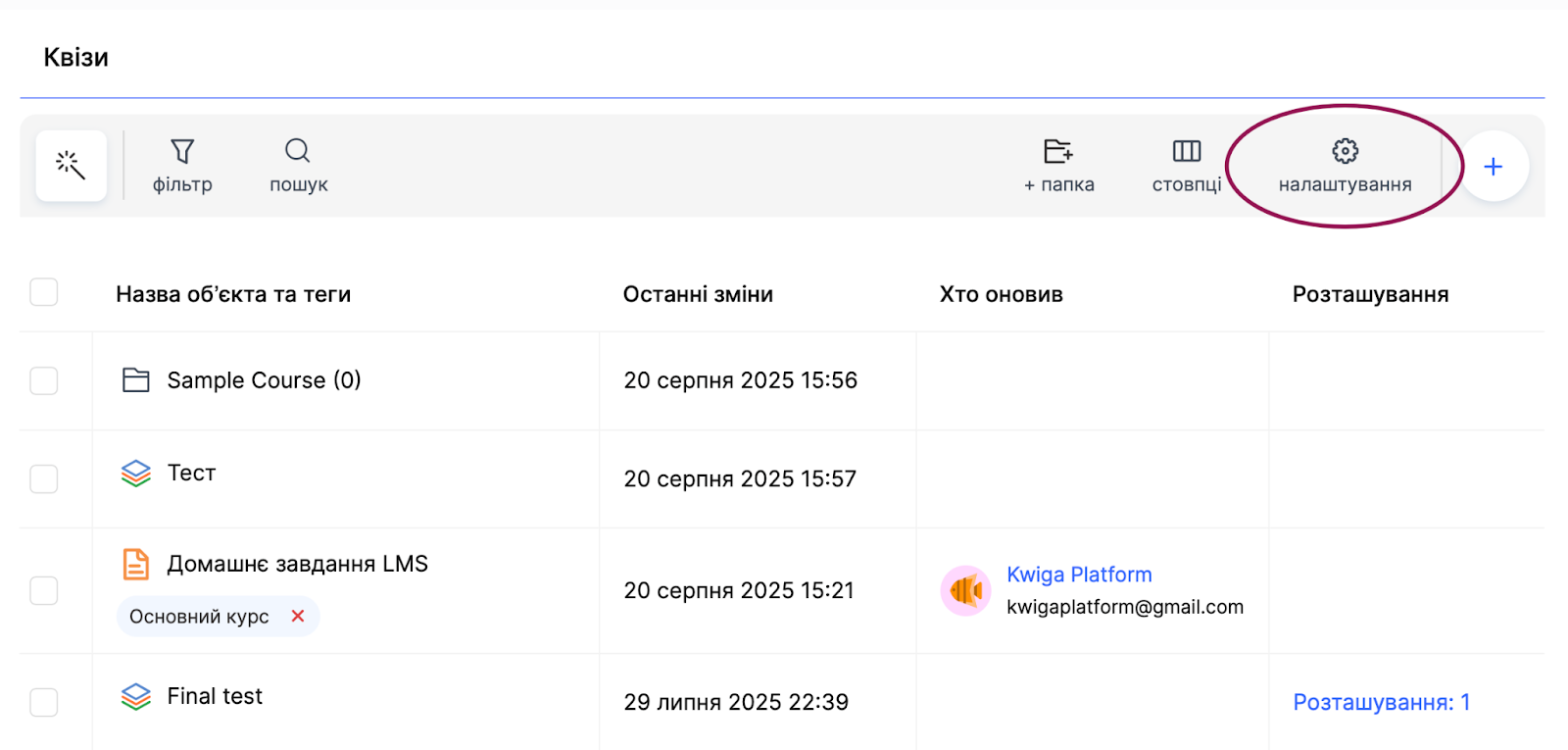This screenshot has width=1568, height=750.
Task: Sort by Останні зміни column header
Action: 698,294
